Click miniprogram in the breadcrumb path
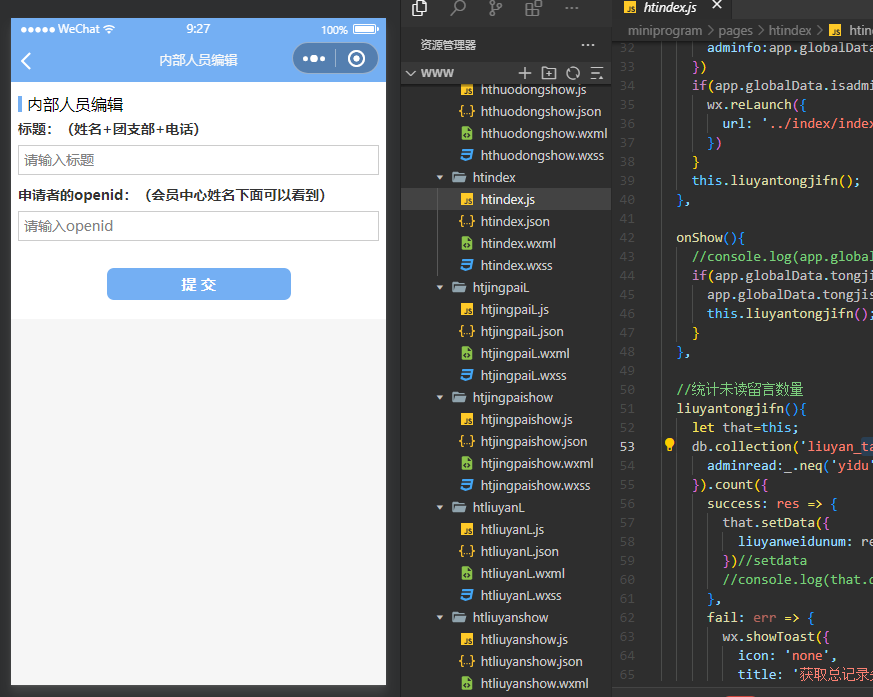873x697 pixels. (x=665, y=31)
